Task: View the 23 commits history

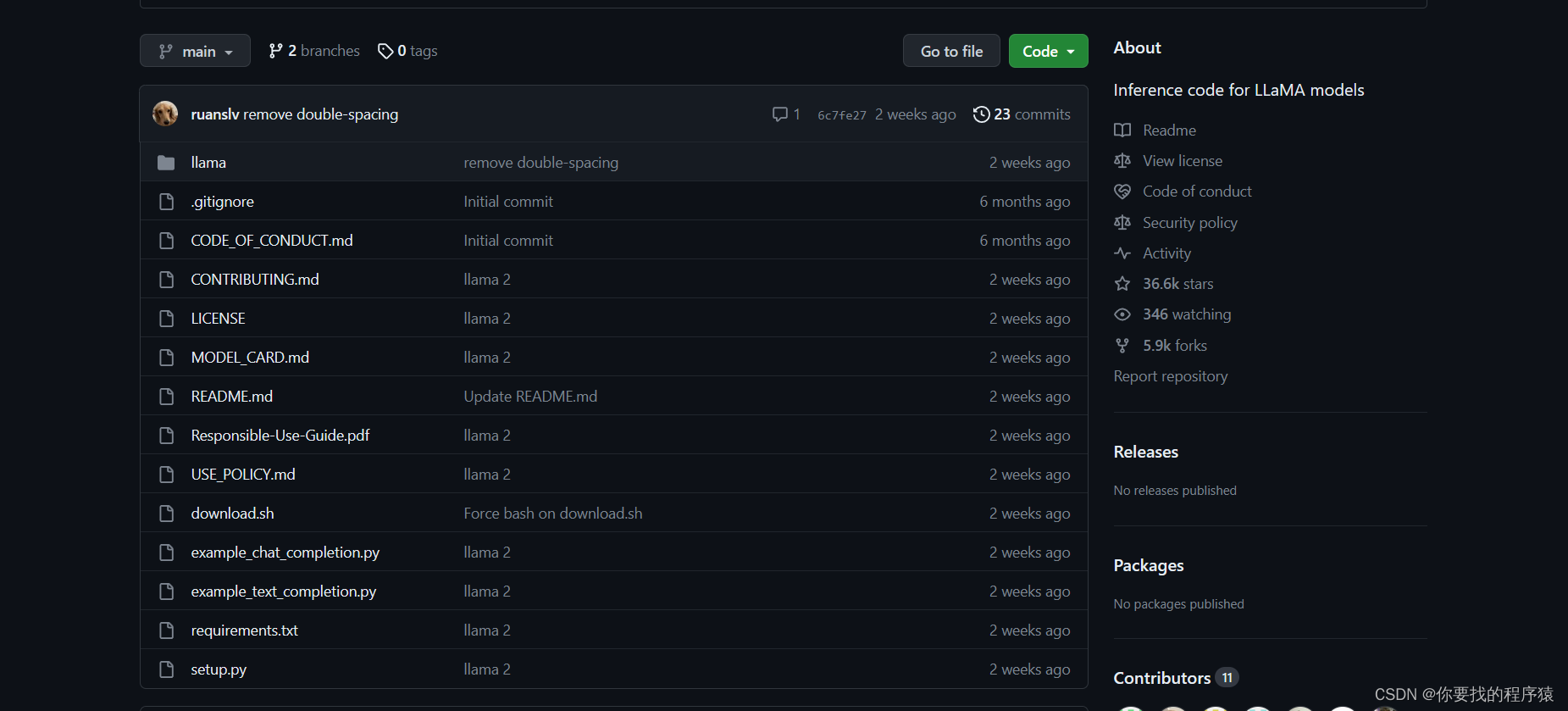Action: pyautogui.click(x=1022, y=114)
